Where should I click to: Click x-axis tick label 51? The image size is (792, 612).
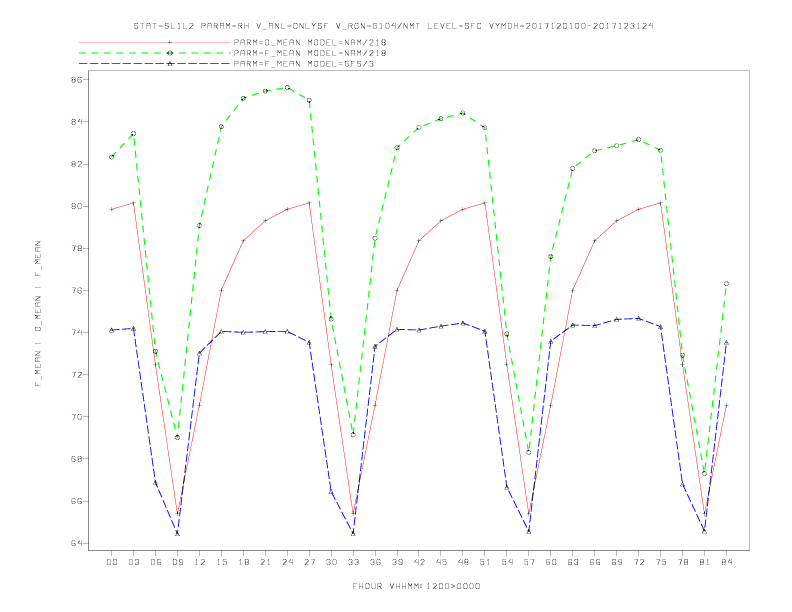[485, 562]
